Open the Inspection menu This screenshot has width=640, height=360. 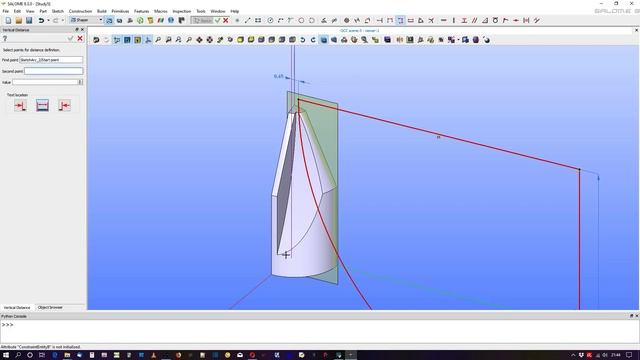(x=182, y=11)
